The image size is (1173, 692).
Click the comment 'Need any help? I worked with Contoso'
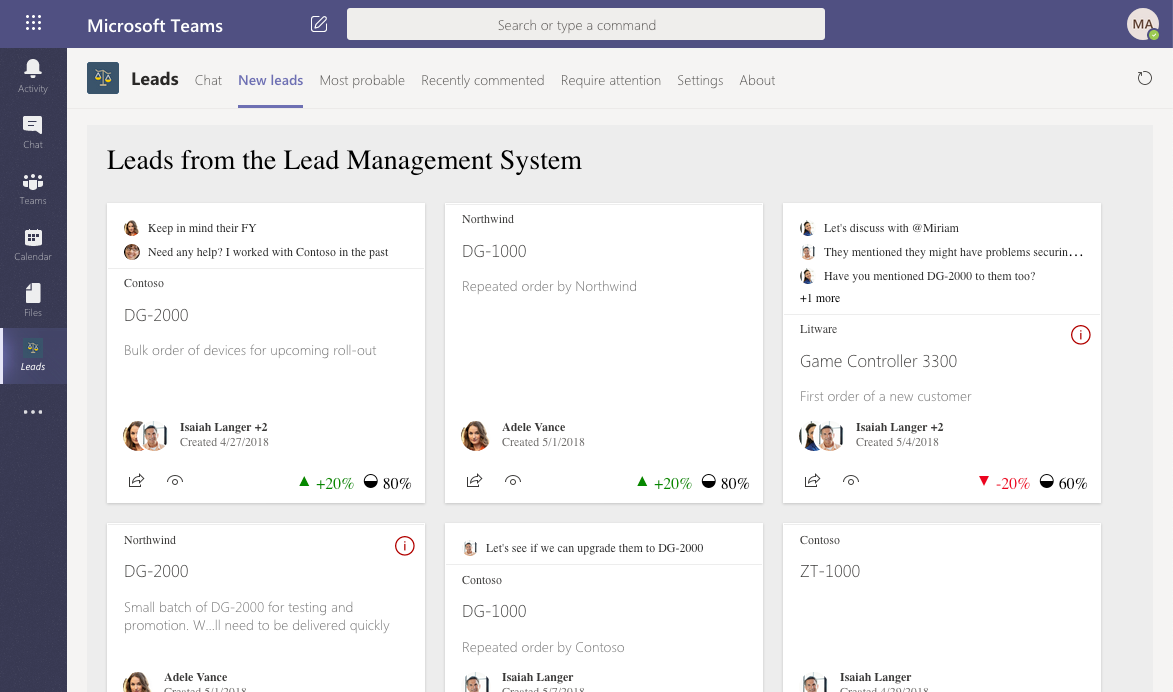tap(268, 252)
